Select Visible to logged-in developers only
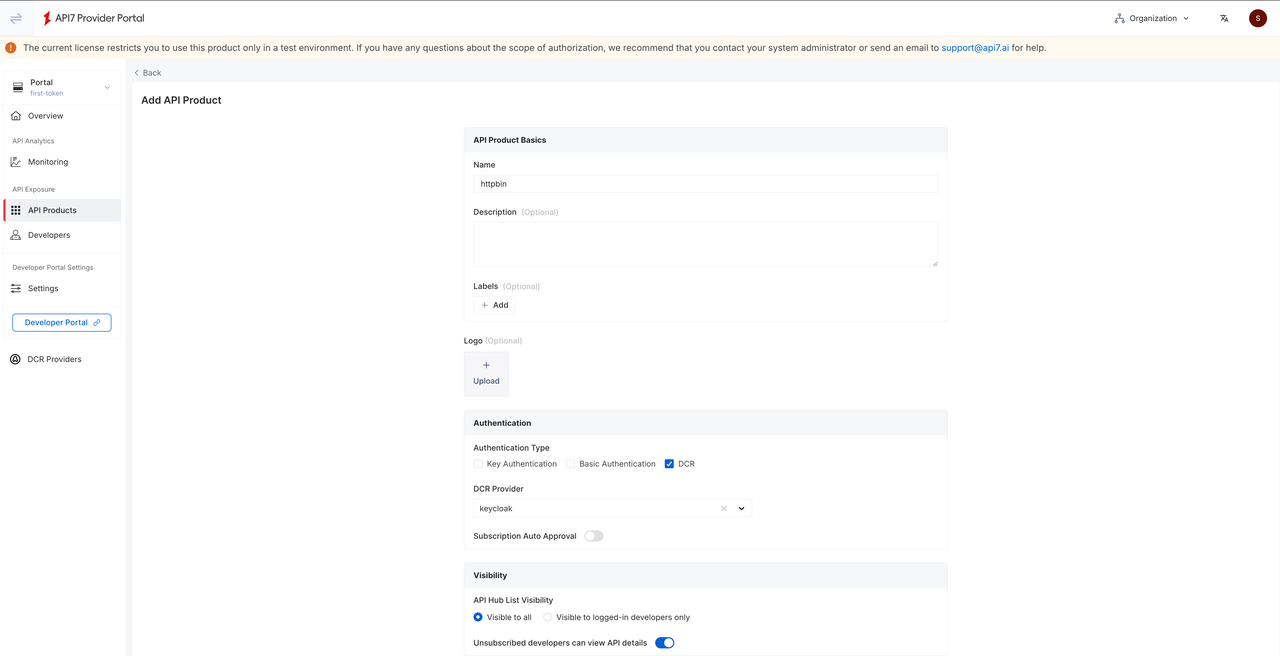Image resolution: width=1280 pixels, height=656 pixels. click(x=547, y=617)
